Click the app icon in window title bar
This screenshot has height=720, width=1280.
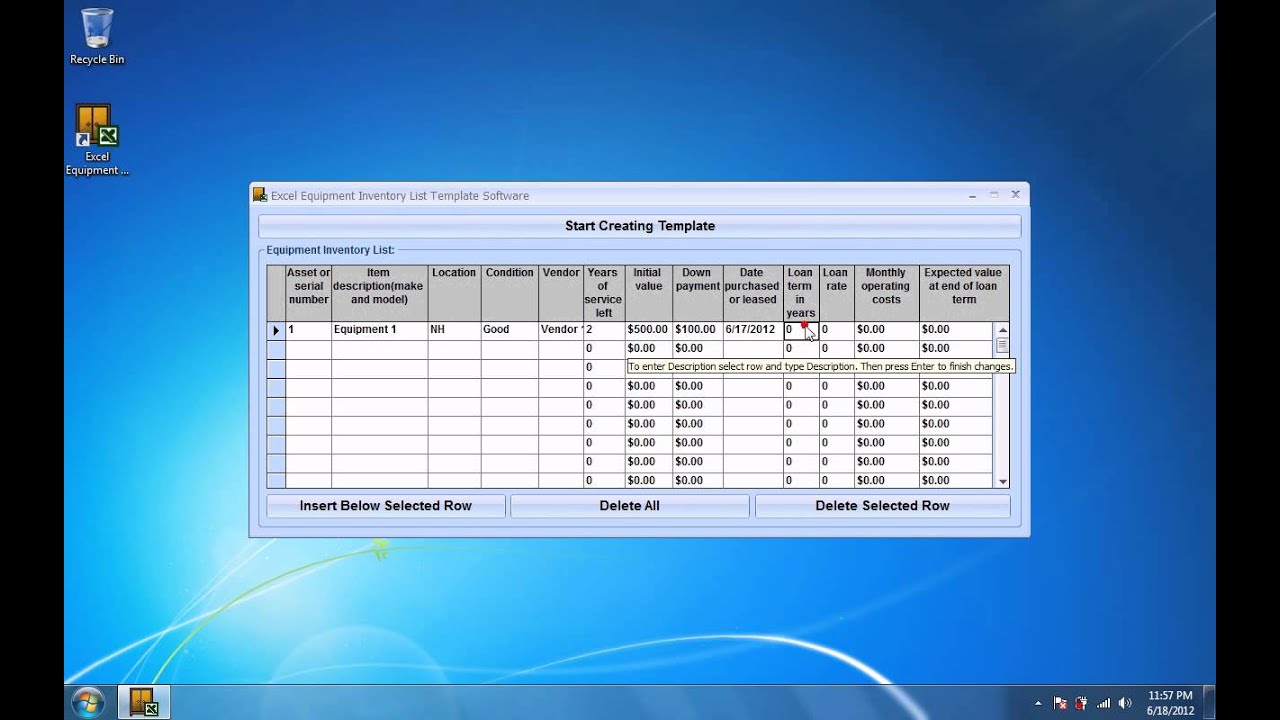click(x=260, y=195)
